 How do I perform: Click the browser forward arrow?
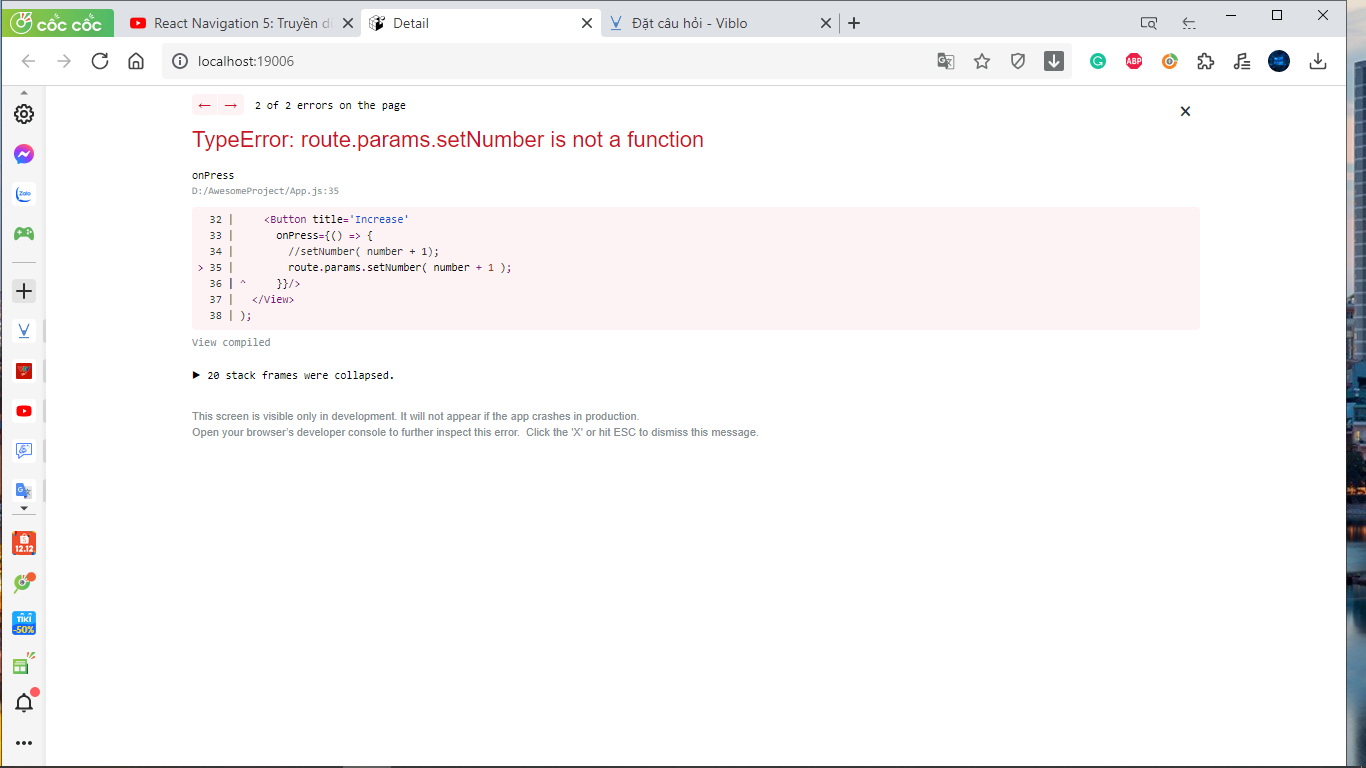64,61
